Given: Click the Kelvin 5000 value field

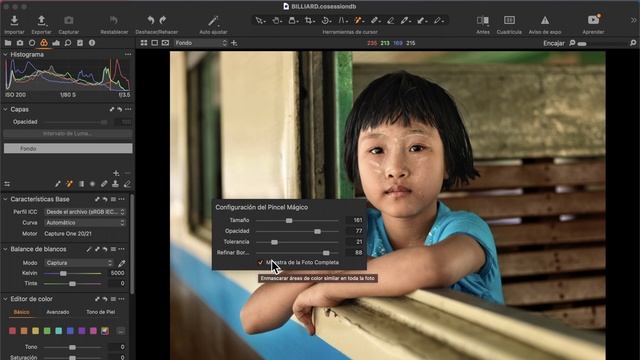Looking at the screenshot, I should click(x=117, y=273).
